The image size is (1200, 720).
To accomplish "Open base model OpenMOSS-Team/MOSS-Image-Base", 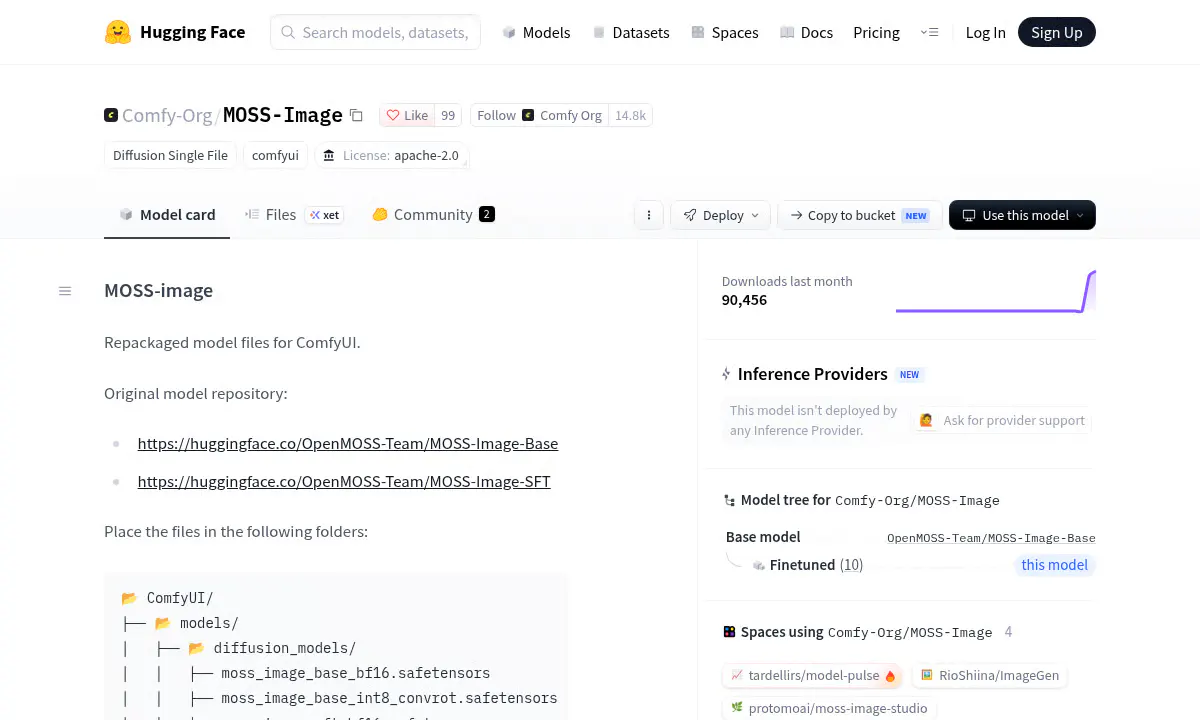I will click(991, 538).
